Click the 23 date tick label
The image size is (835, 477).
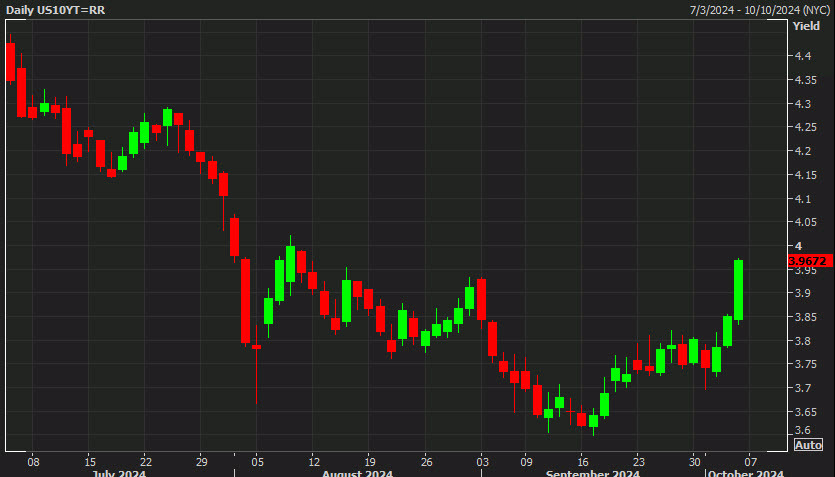pos(638,462)
